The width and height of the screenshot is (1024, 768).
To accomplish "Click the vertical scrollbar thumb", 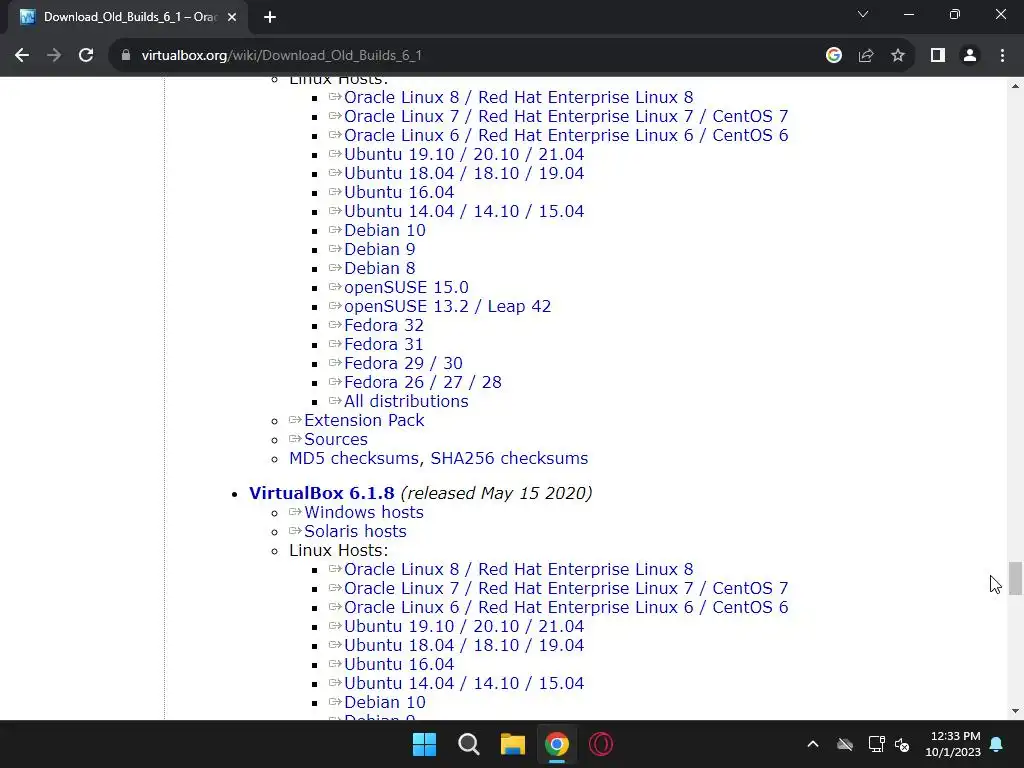I will coord(1015,579).
